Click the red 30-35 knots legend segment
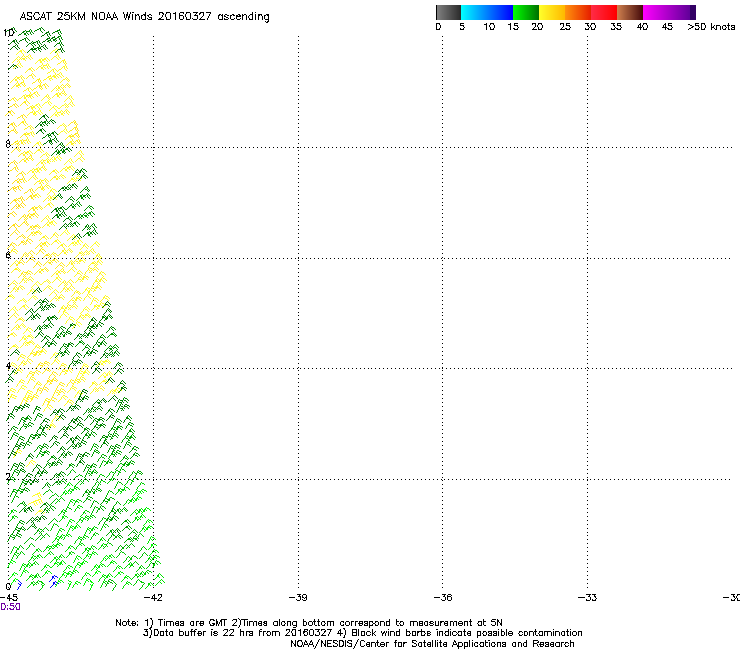 point(604,12)
